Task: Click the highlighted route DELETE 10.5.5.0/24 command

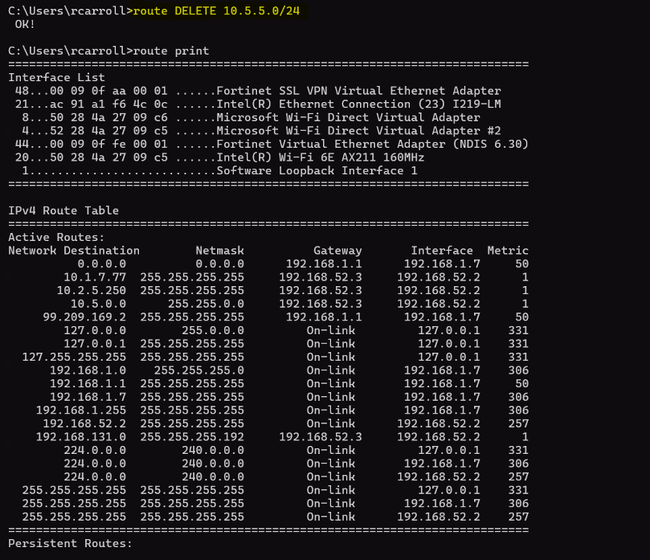Action: coord(216,11)
